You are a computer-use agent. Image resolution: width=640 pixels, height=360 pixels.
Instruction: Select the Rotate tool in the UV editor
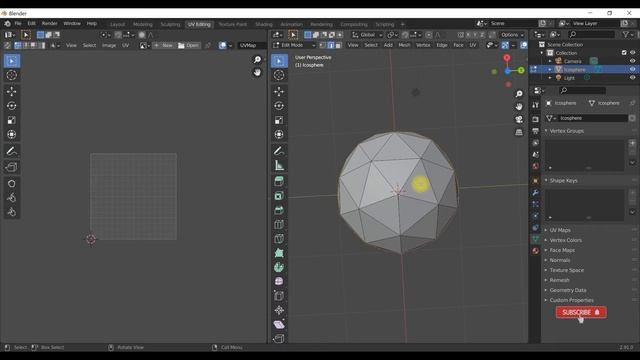[11, 106]
